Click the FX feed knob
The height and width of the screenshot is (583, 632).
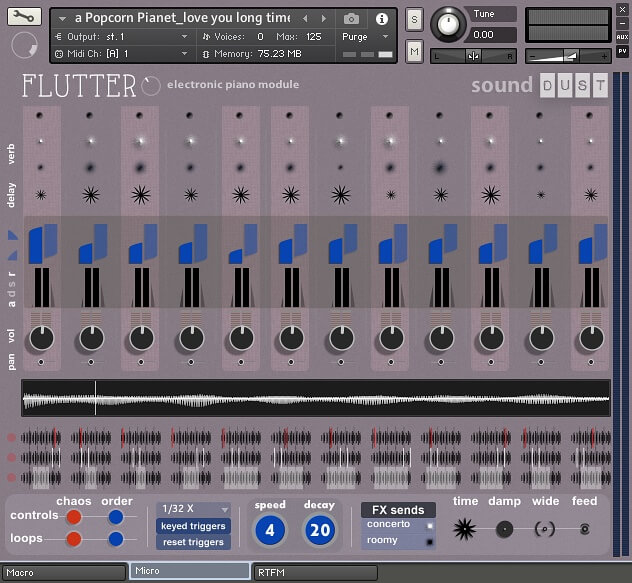coord(584,529)
